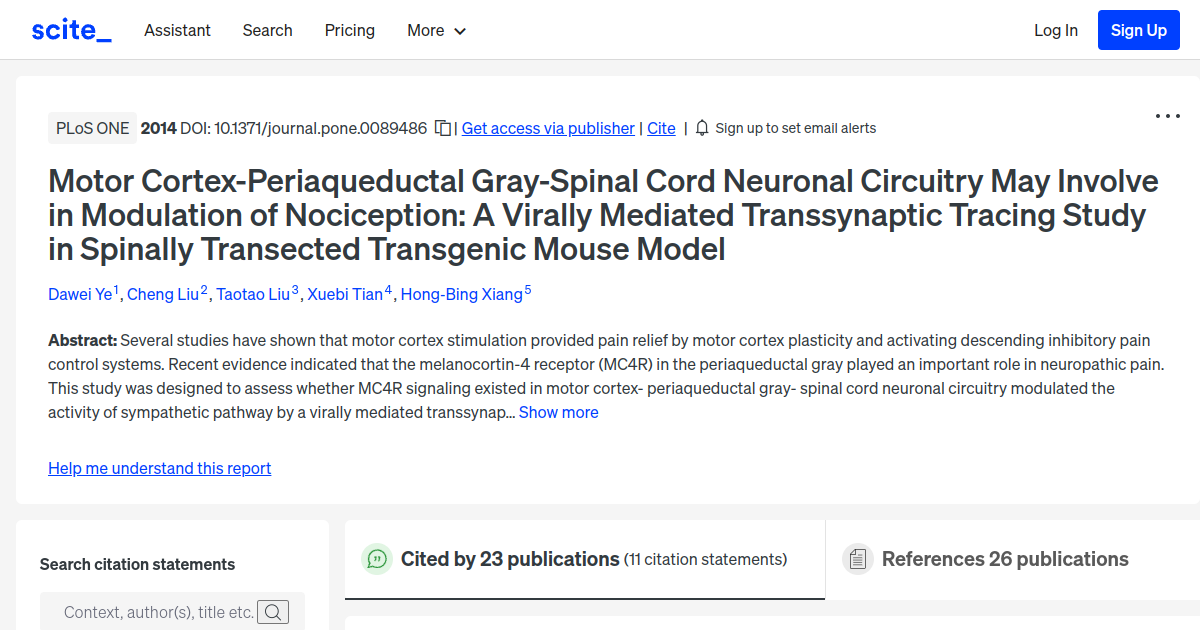The width and height of the screenshot is (1200, 630).
Task: Click author link Dawei Ye
Action: click(80, 293)
